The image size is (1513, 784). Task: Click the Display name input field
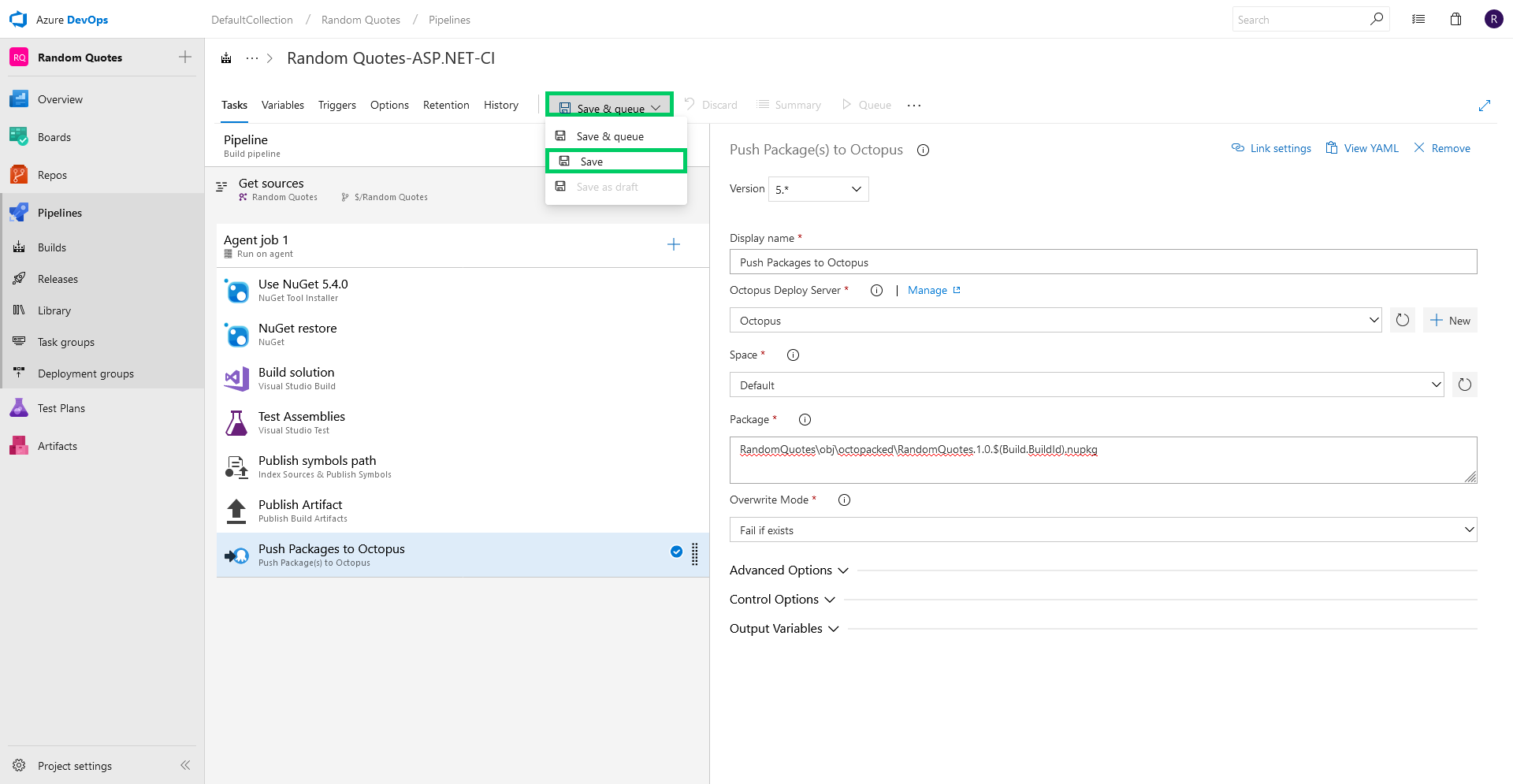click(1103, 262)
